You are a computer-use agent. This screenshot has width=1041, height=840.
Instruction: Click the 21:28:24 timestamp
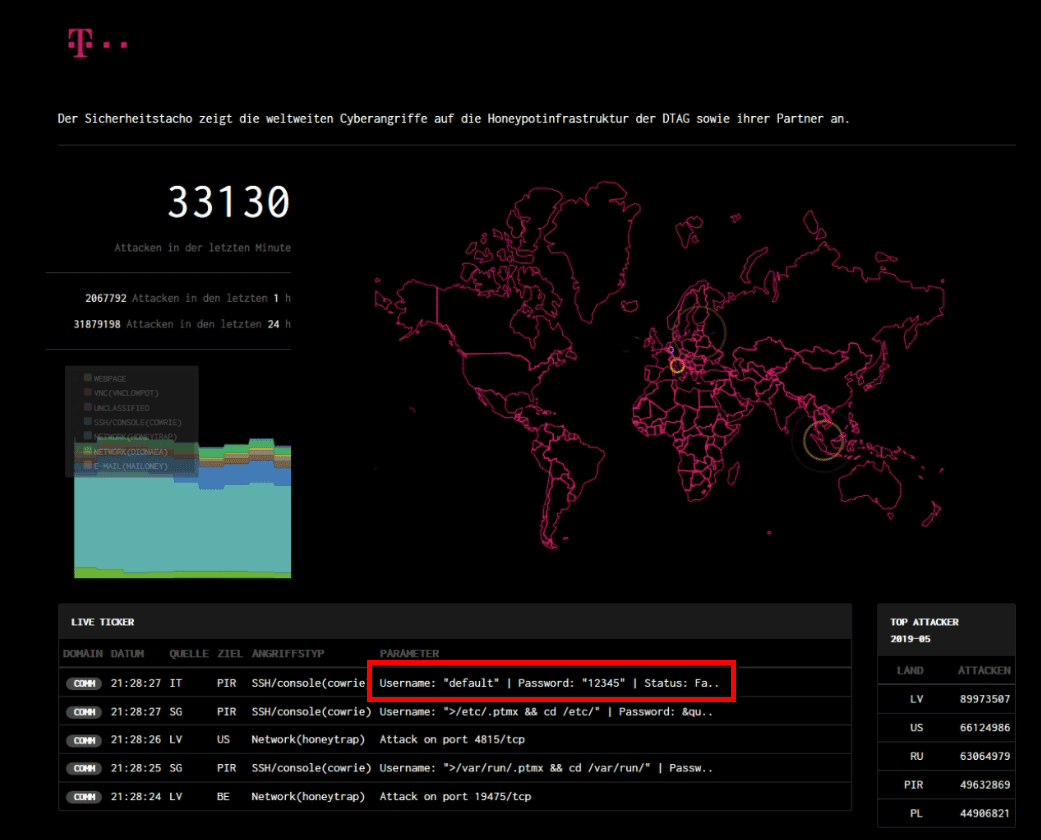point(135,797)
